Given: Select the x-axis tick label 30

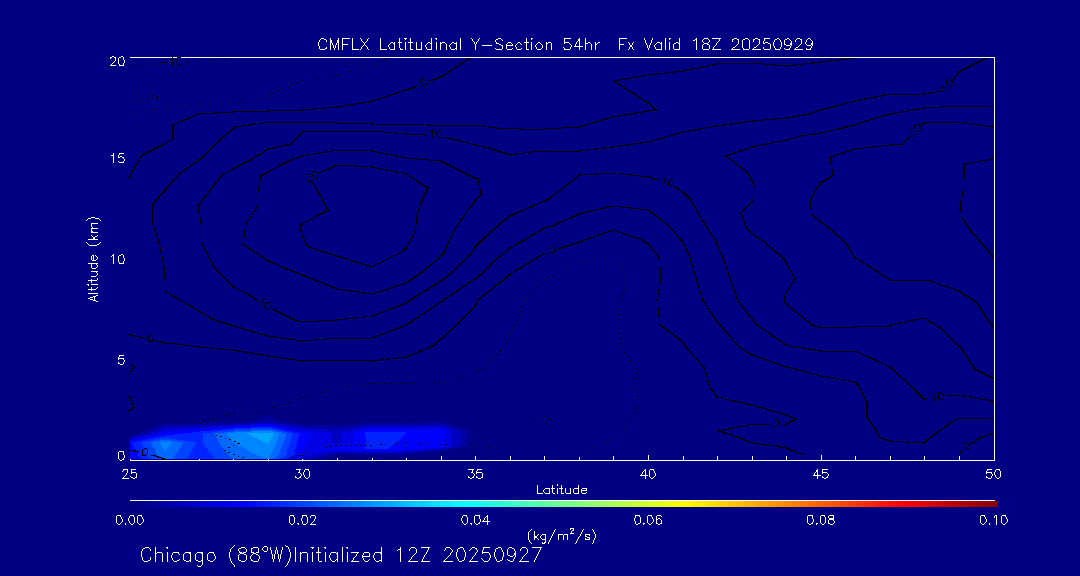Looking at the screenshot, I should (302, 475).
